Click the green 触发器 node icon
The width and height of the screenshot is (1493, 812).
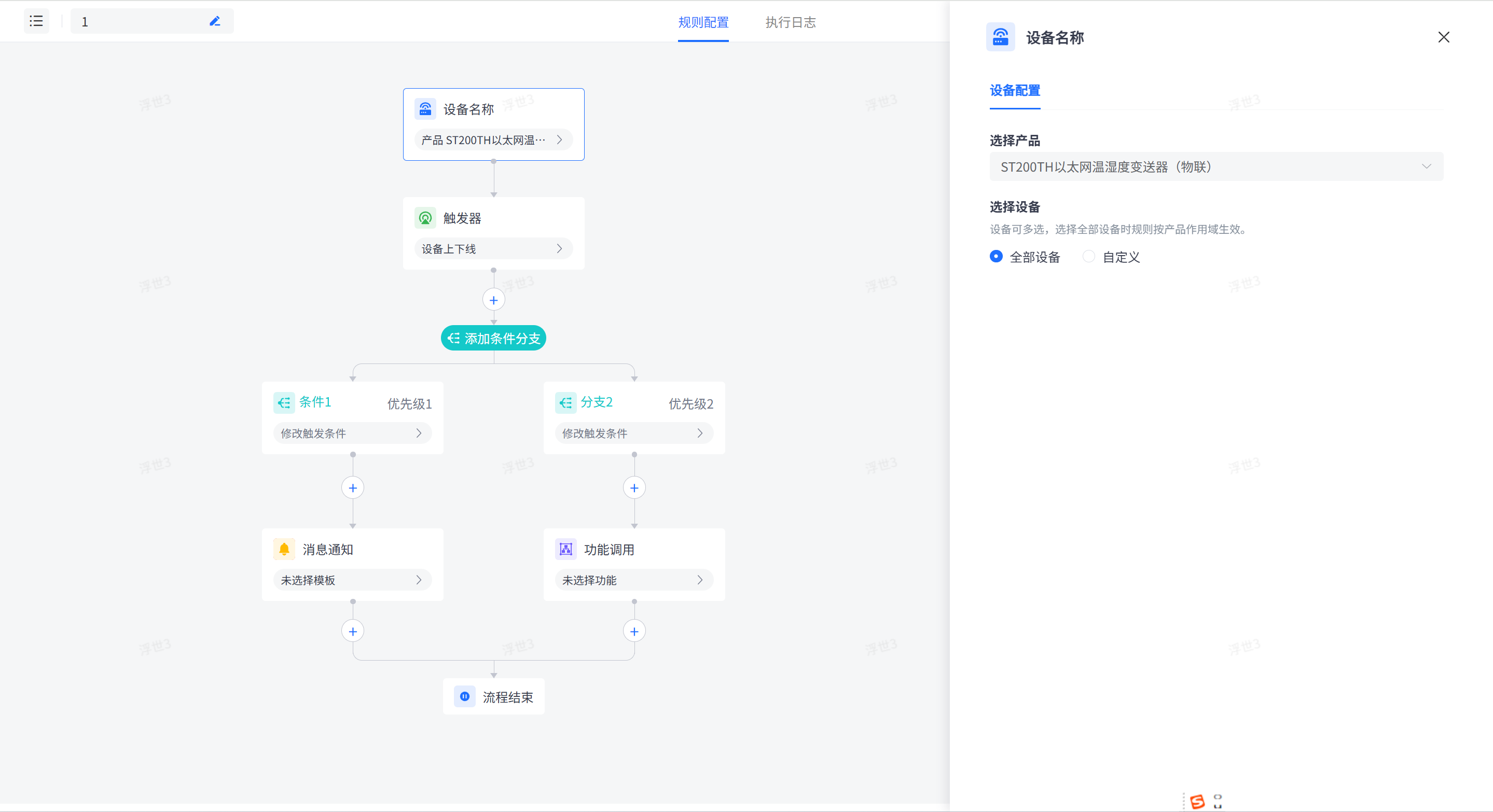coord(425,218)
